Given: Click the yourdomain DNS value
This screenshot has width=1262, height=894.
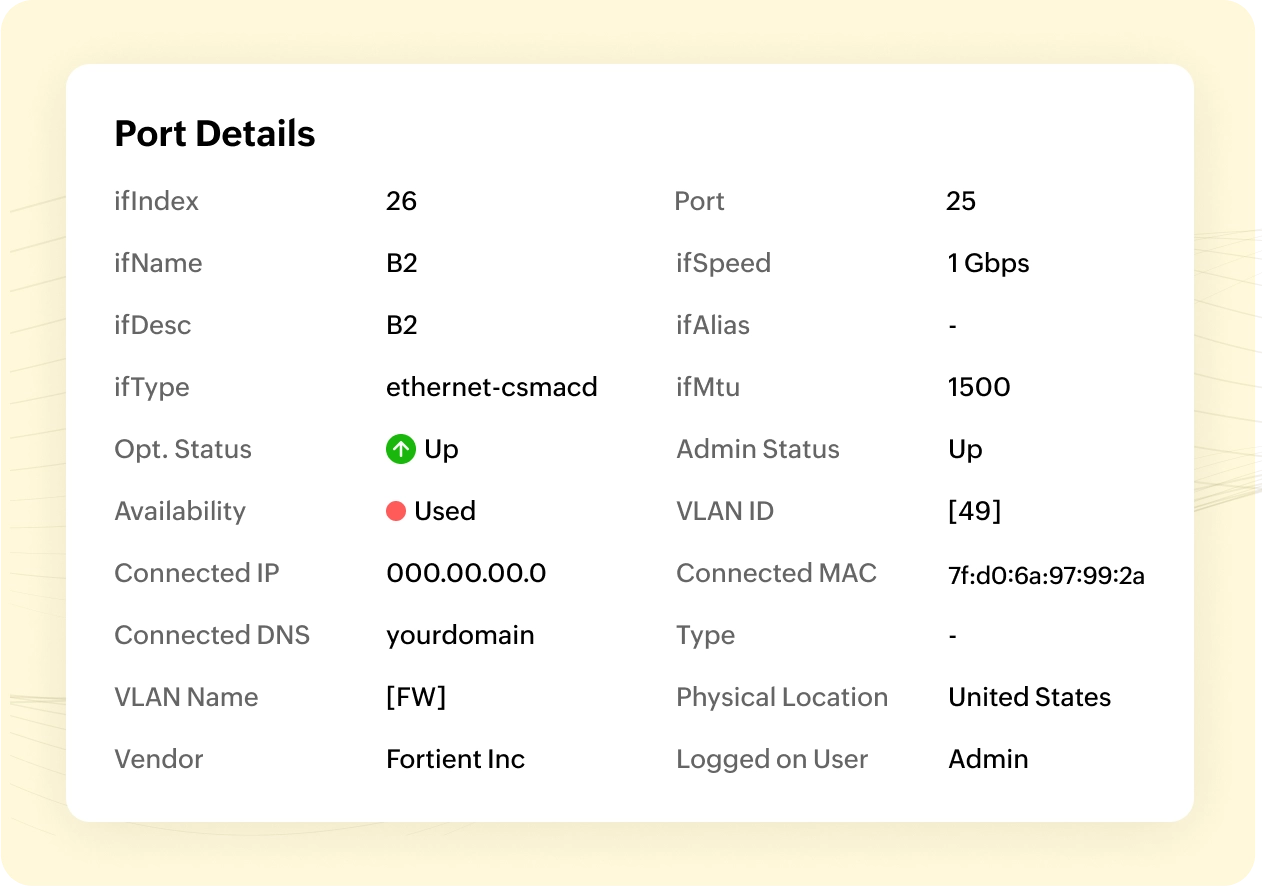Looking at the screenshot, I should (x=460, y=635).
